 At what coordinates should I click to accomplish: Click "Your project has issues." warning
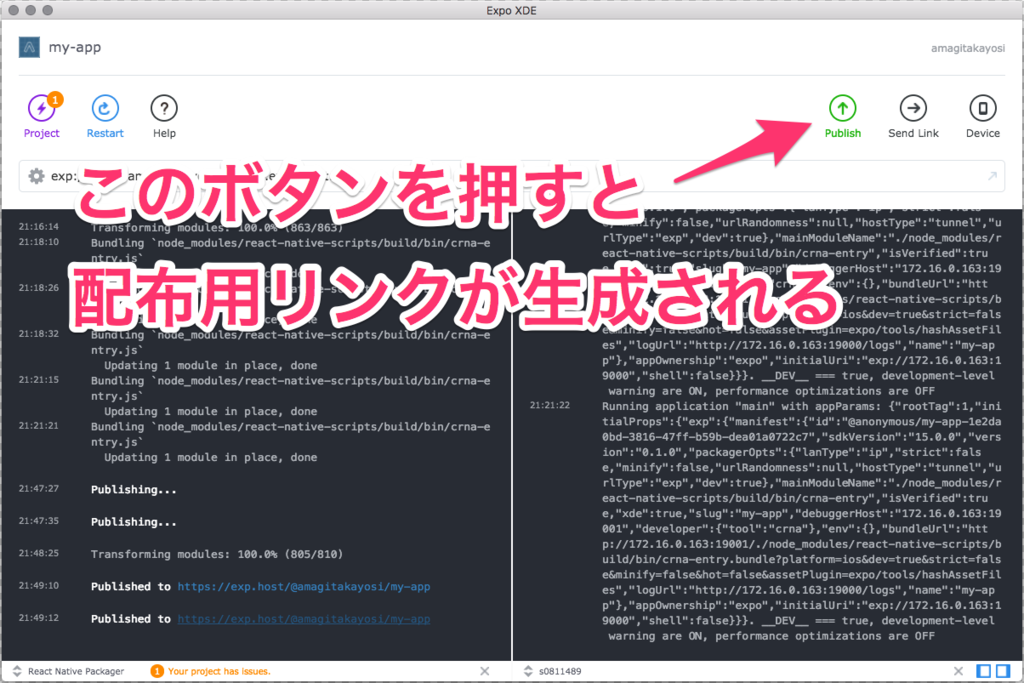219,671
